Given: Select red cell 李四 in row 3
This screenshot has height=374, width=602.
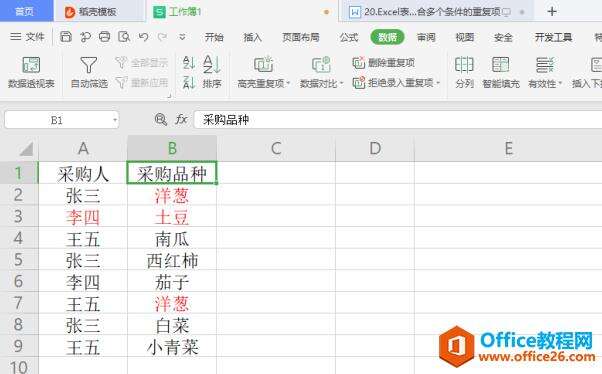Looking at the screenshot, I should click(83, 217).
